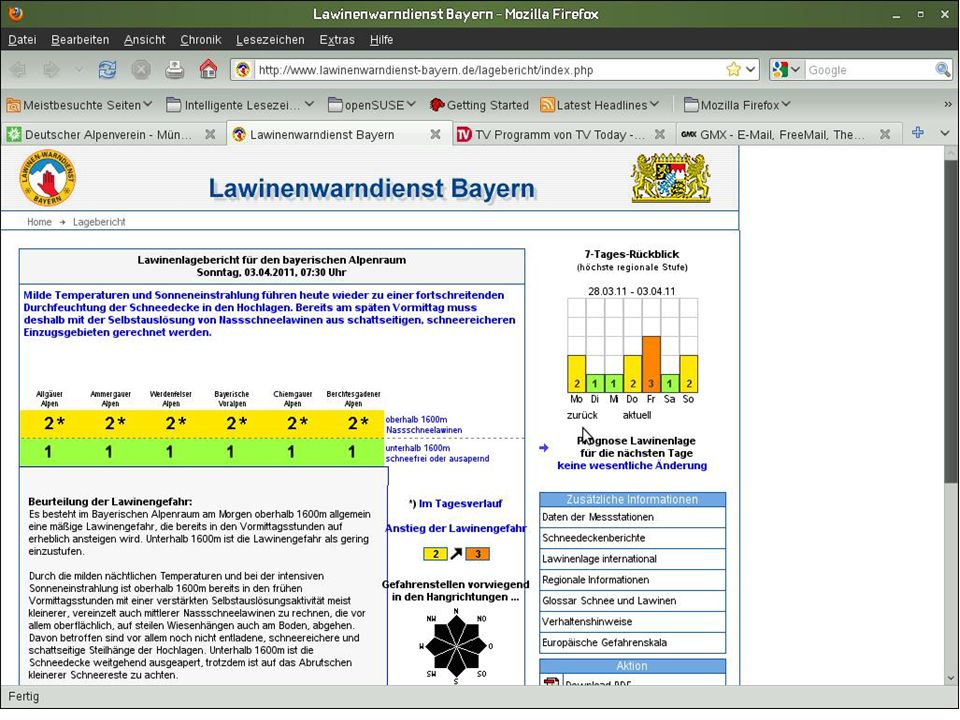This screenshot has width=960, height=720.
Task: Open the list all tabs dropdown
Action: click(x=945, y=133)
